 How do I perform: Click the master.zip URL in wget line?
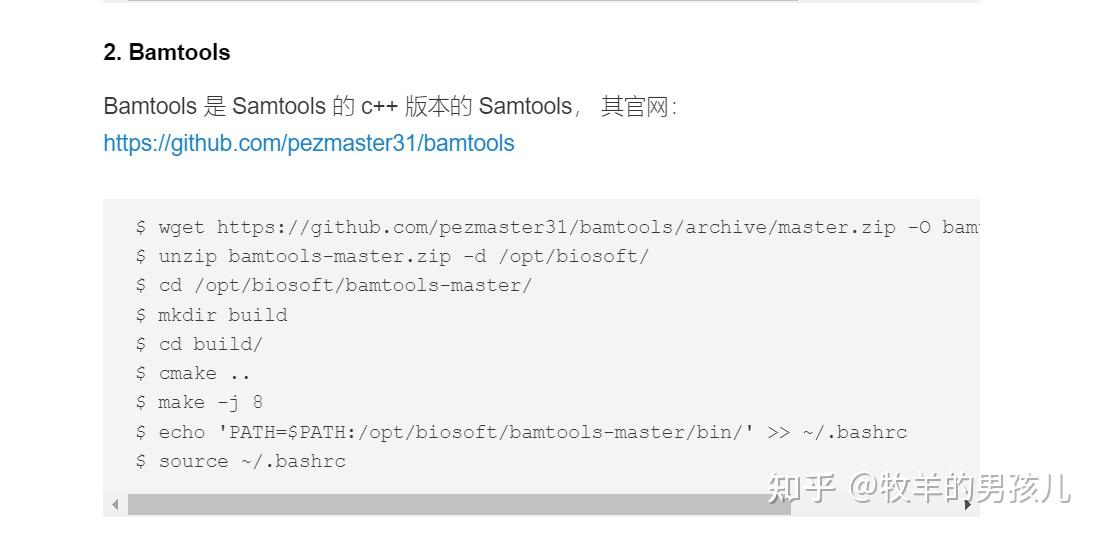pos(556,227)
